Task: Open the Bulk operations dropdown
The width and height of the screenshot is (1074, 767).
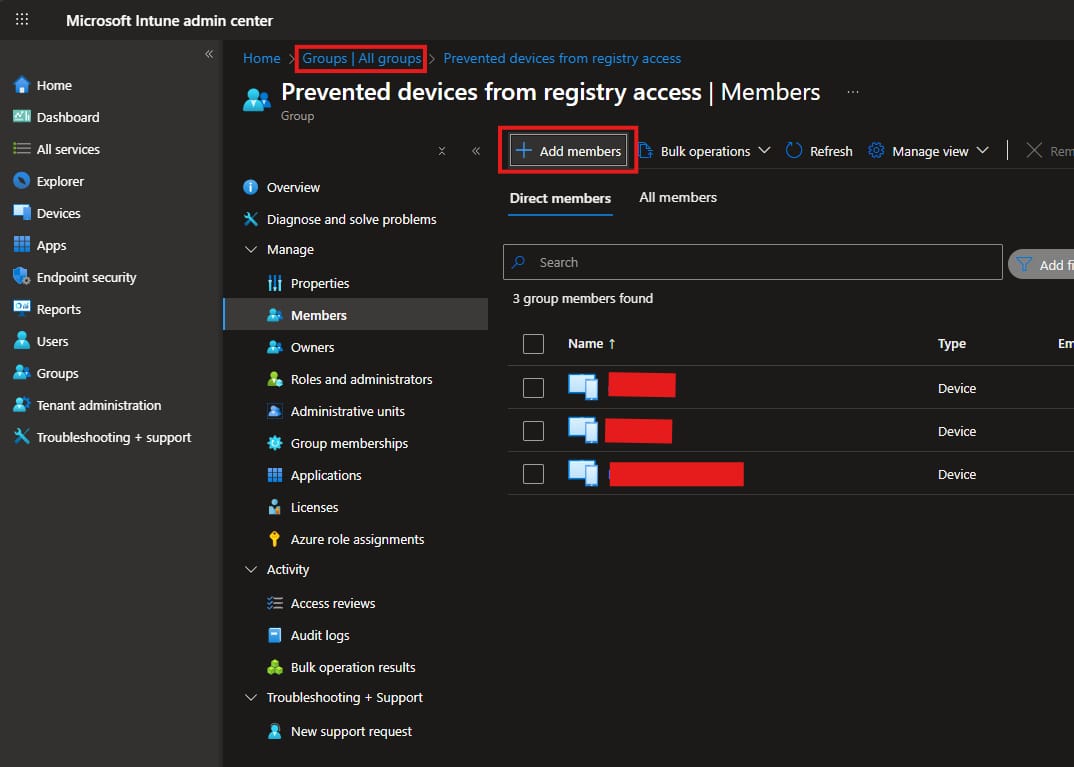Action: tap(704, 151)
